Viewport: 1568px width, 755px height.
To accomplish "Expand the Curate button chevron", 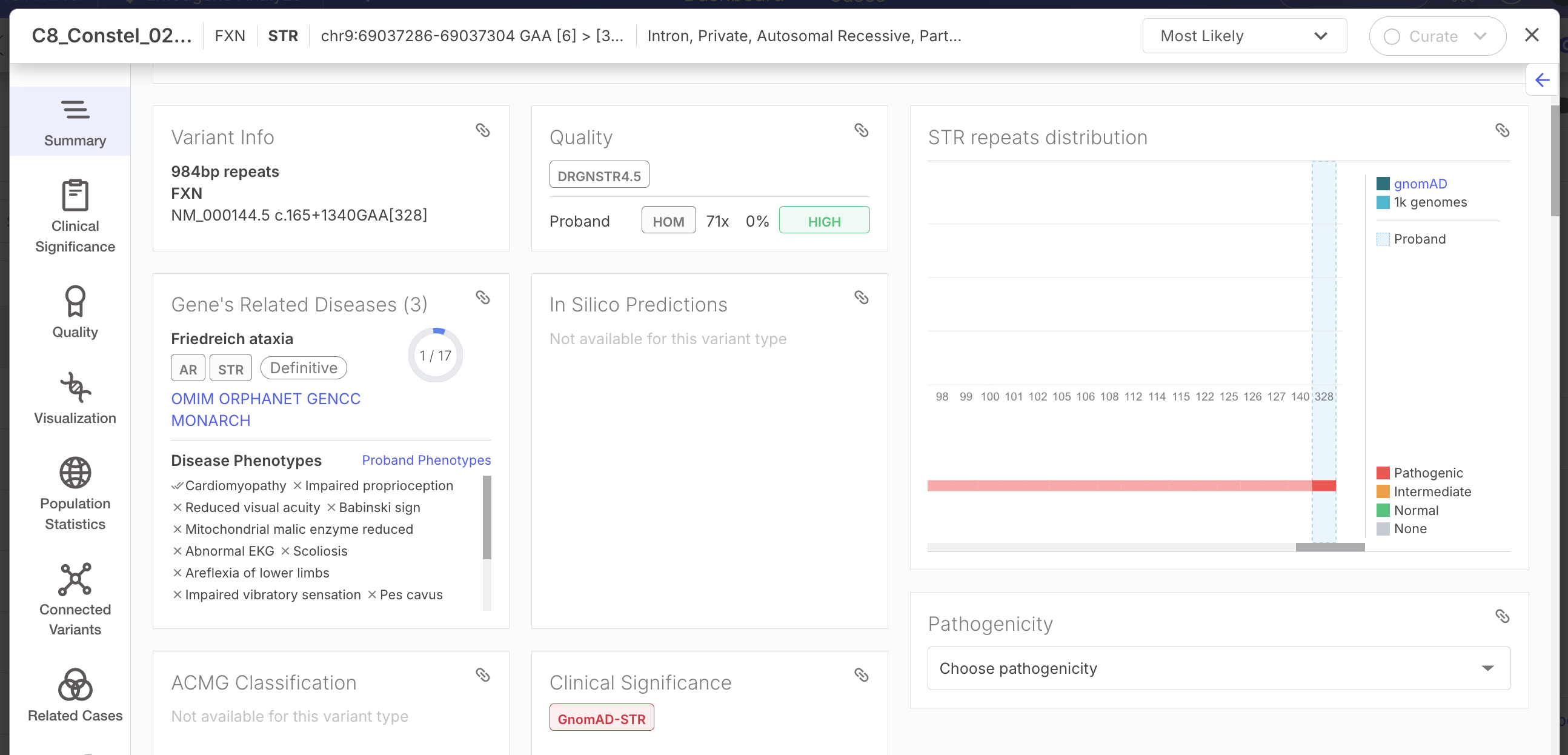I will [1480, 36].
